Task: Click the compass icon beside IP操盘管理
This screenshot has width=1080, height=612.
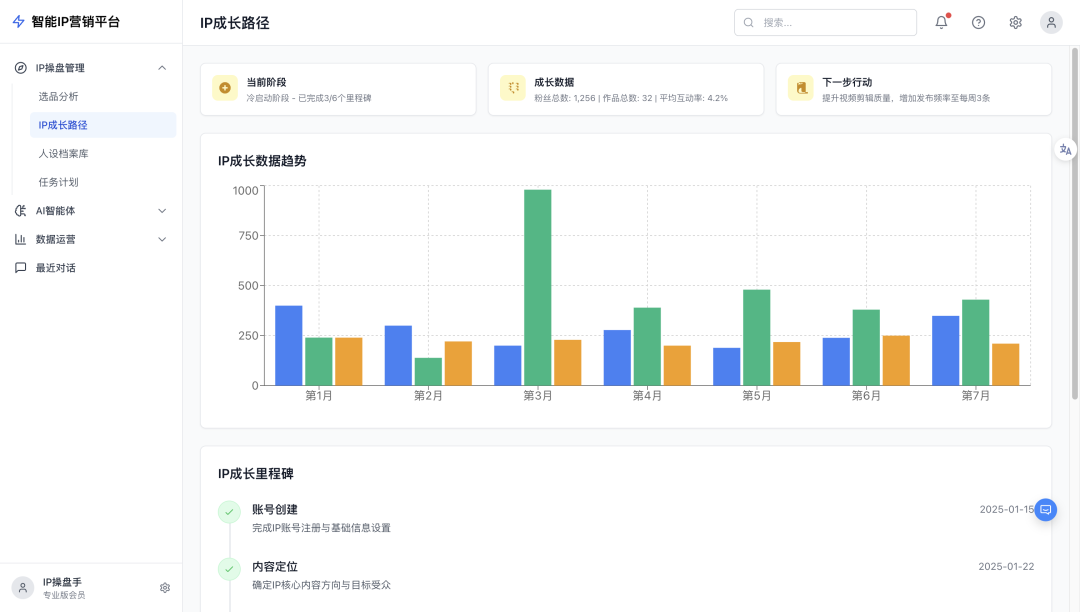Action: tap(21, 67)
